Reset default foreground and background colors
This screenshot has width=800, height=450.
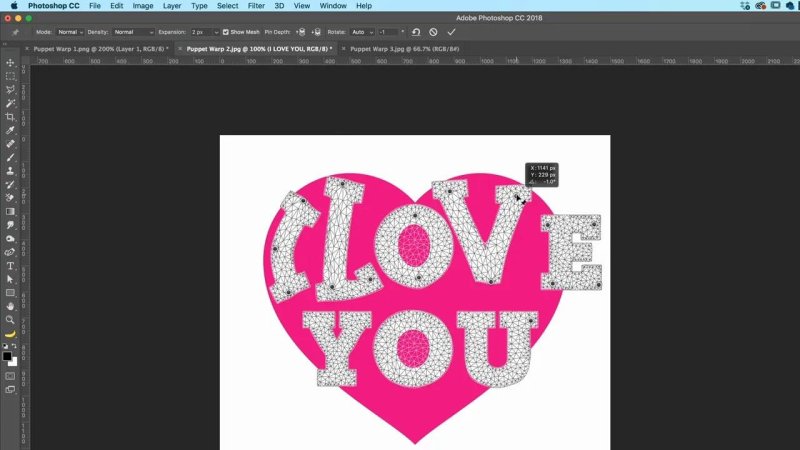pyautogui.click(x=5, y=346)
